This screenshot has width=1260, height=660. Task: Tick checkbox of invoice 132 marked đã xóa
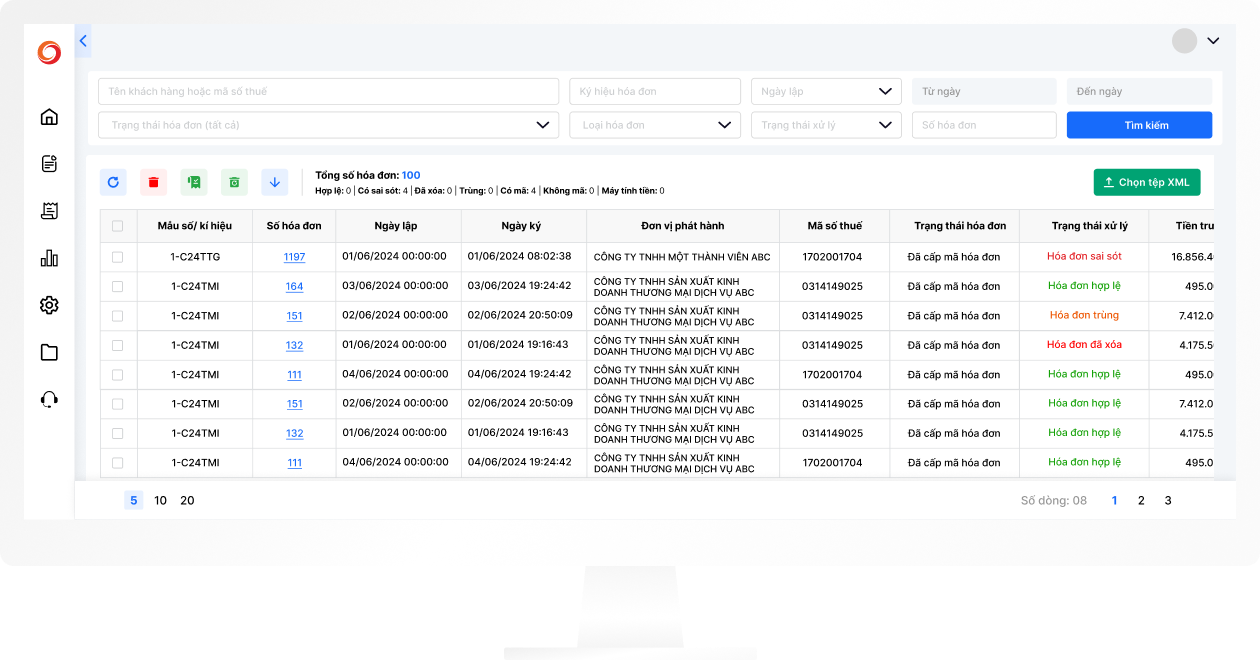click(118, 345)
